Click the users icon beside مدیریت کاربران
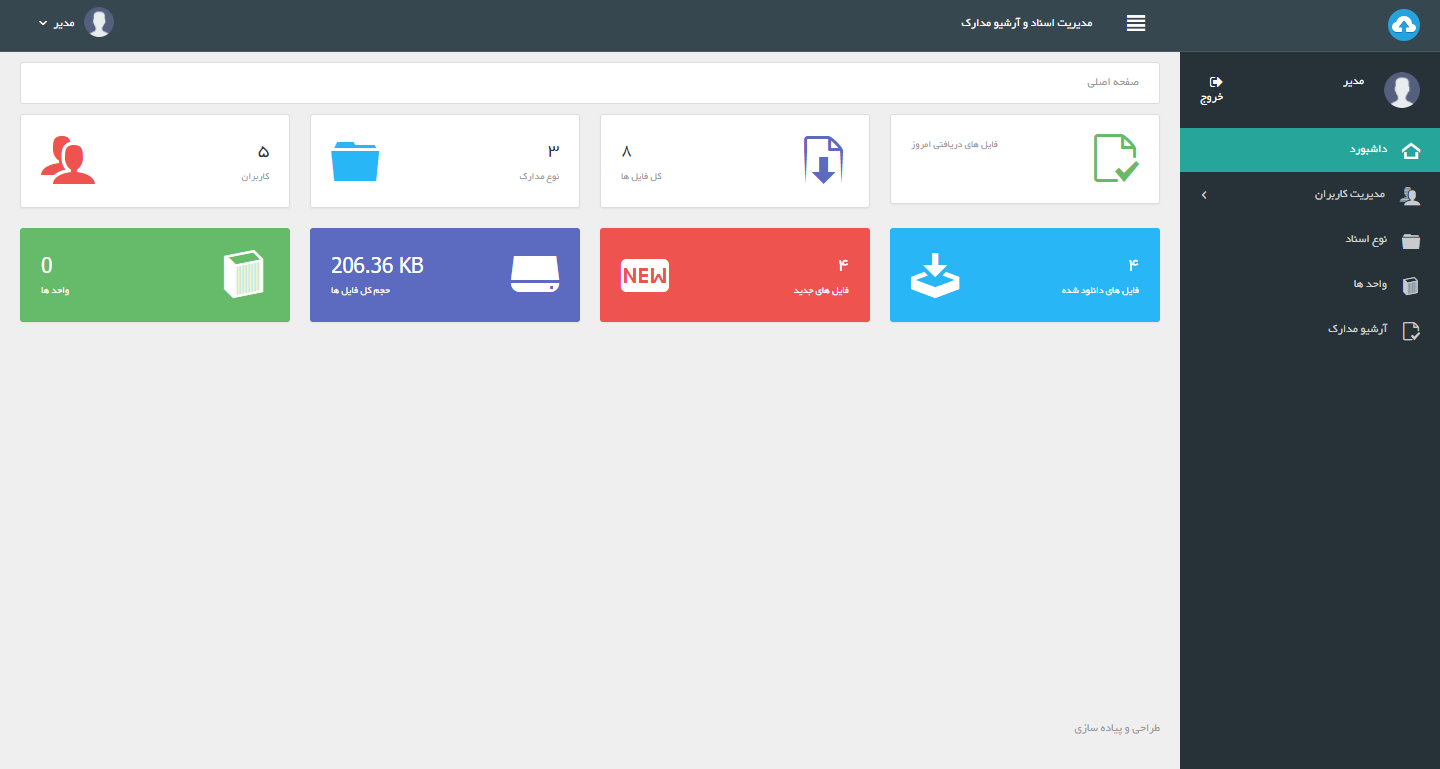This screenshot has height=769, width=1440. click(x=1411, y=196)
